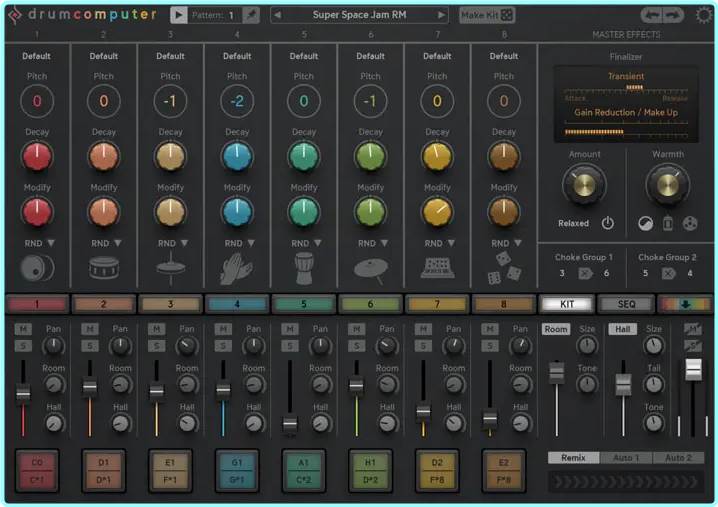Open the RND dropdown in channel 4
The height and width of the screenshot is (507, 718).
[239, 243]
